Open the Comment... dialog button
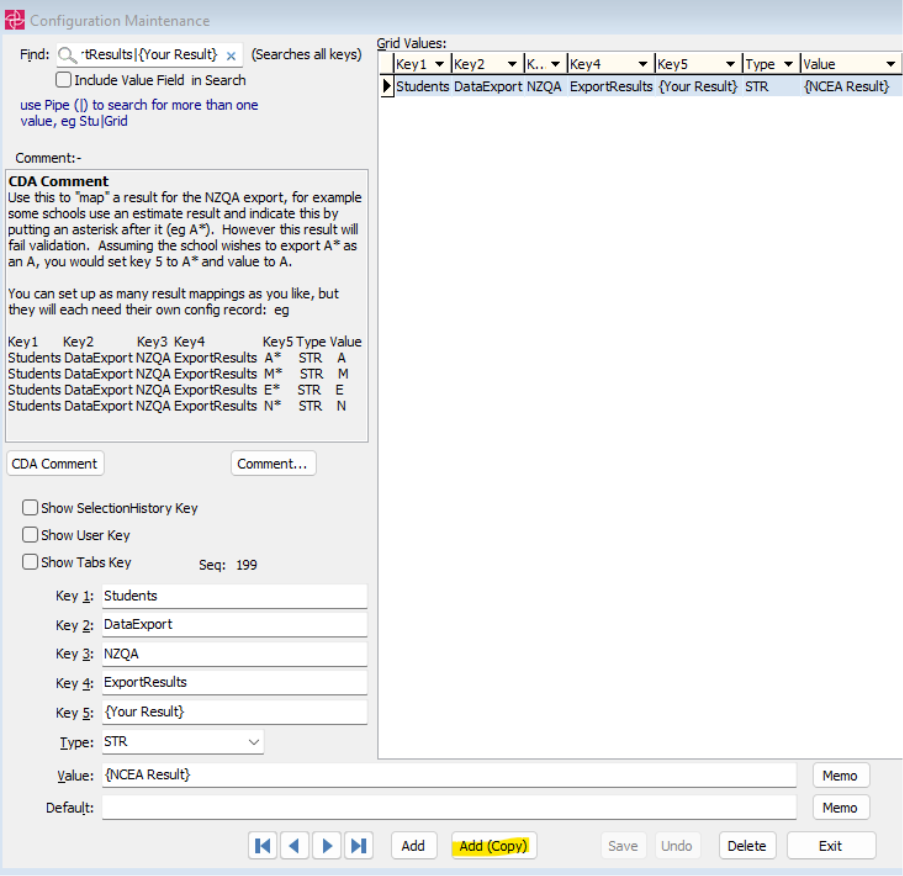Screen dimensions: 903x876 click(273, 464)
